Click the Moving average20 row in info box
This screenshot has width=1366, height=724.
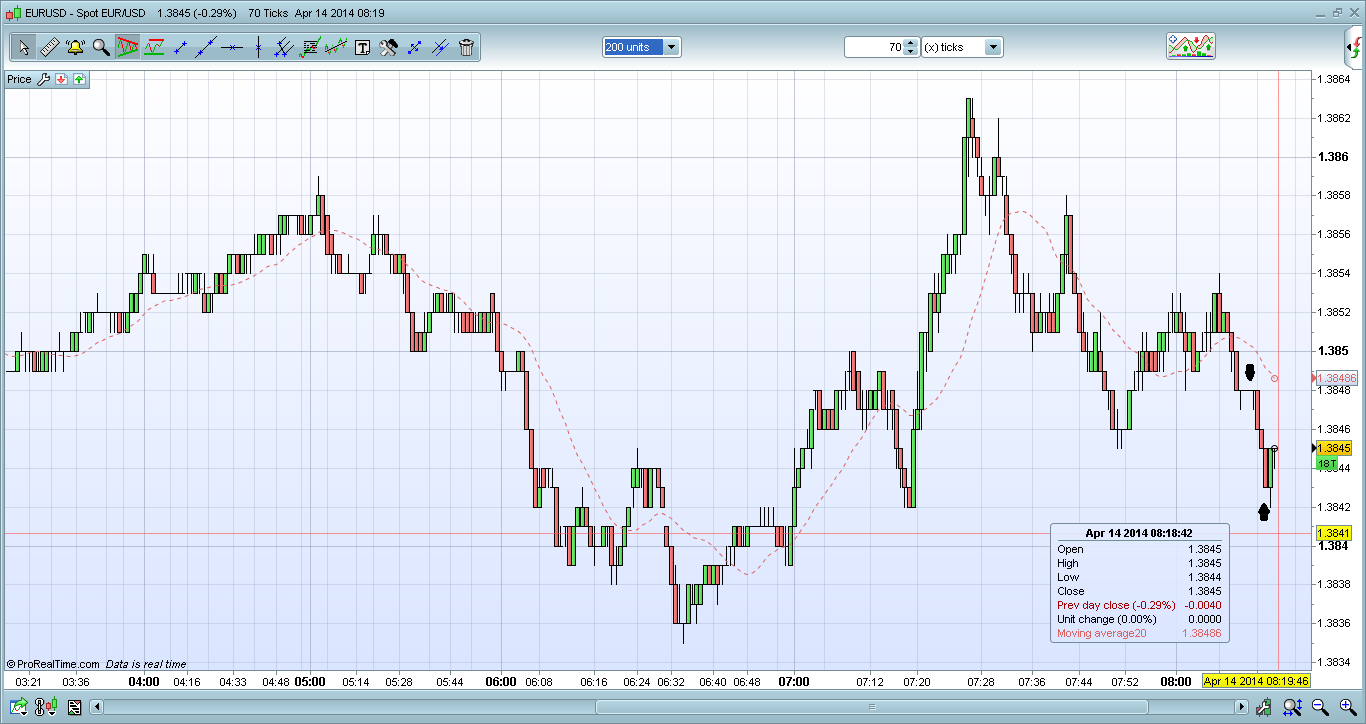click(1139, 633)
